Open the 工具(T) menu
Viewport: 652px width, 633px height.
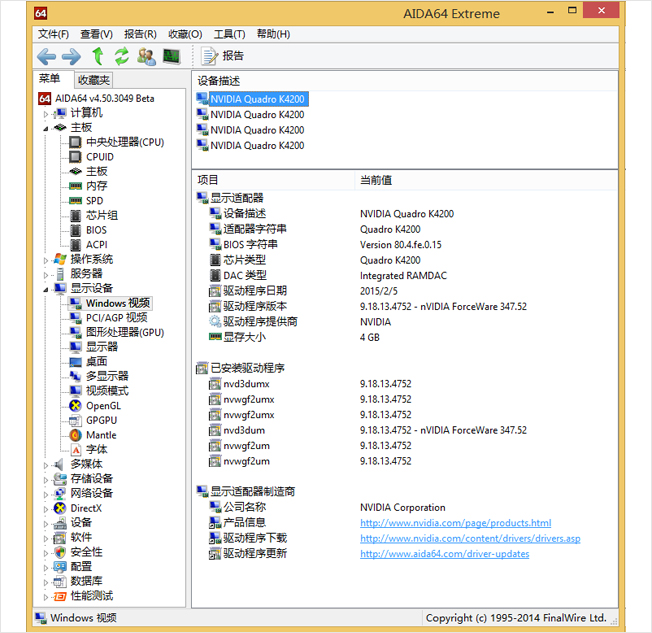(x=230, y=34)
